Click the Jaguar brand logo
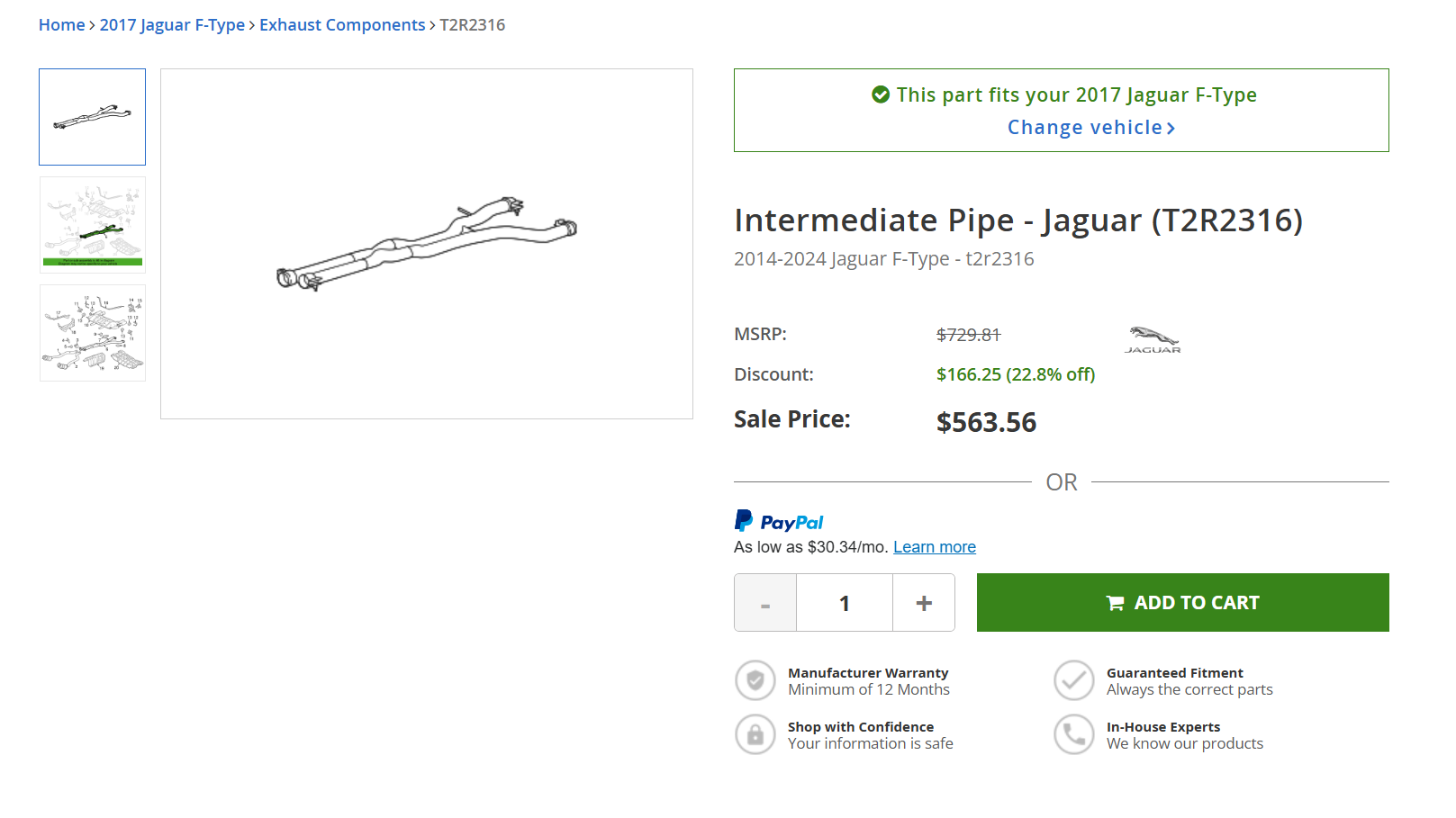 [1153, 339]
